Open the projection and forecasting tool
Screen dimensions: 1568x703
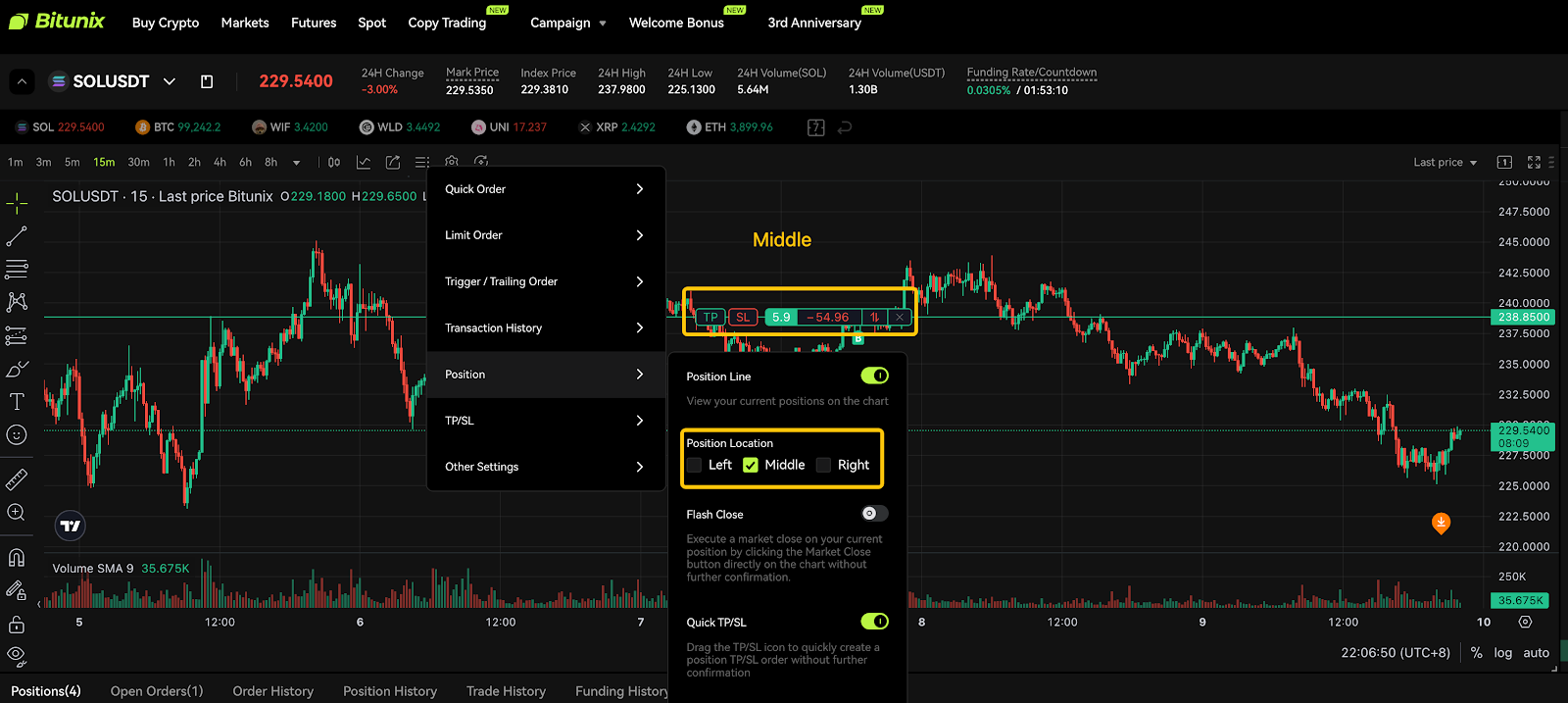point(17,335)
